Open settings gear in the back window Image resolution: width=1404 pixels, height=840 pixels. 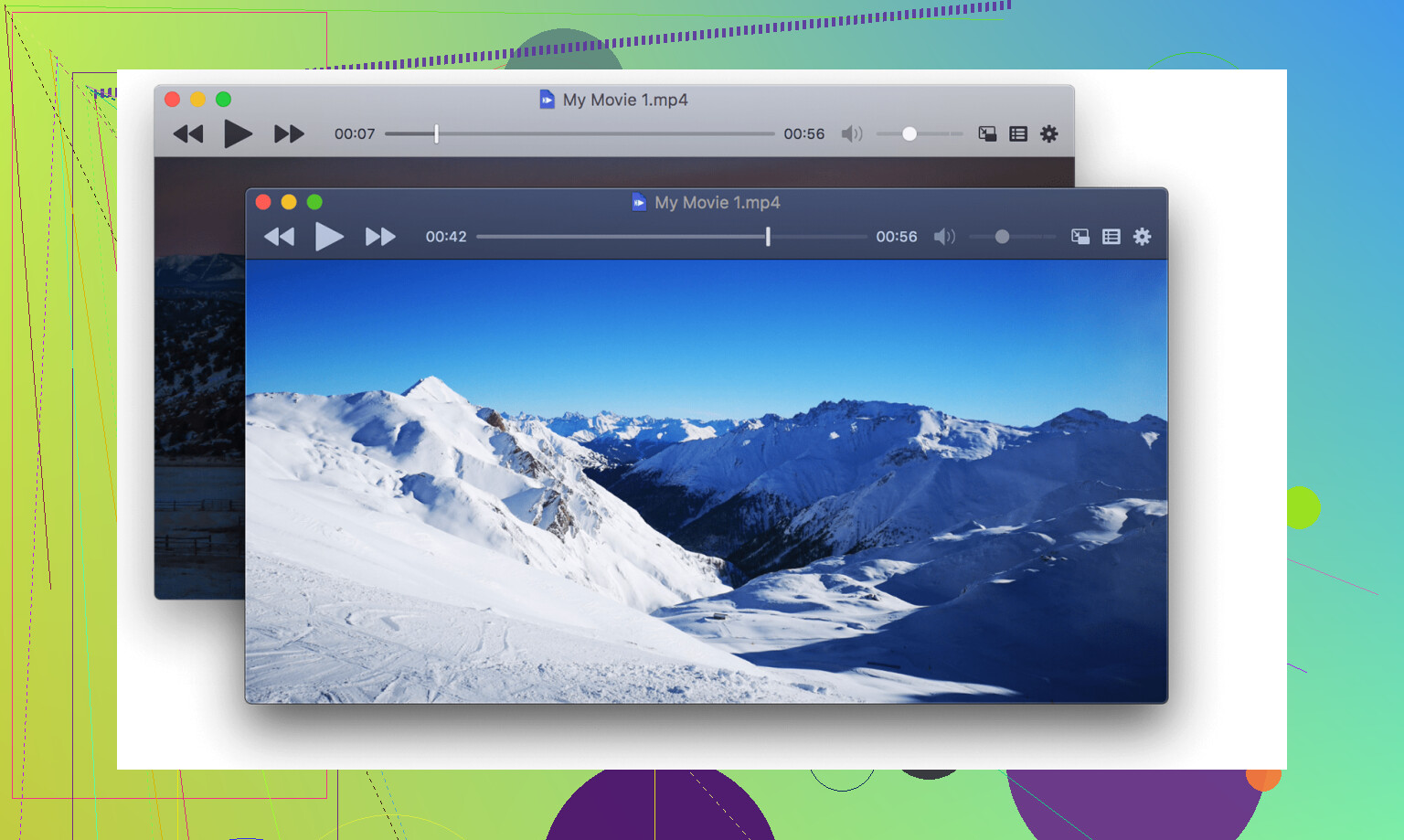pos(1049,134)
